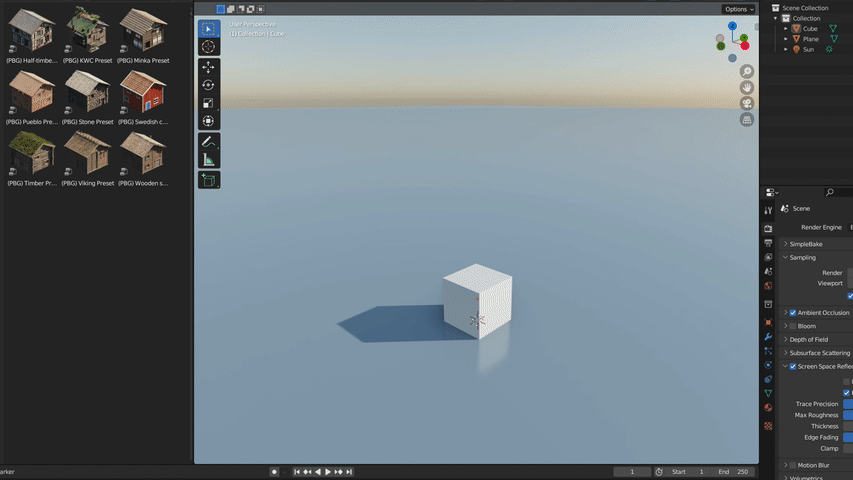The height and width of the screenshot is (480, 853).
Task: Expand the Plane item in outliner
Action: click(x=786, y=39)
